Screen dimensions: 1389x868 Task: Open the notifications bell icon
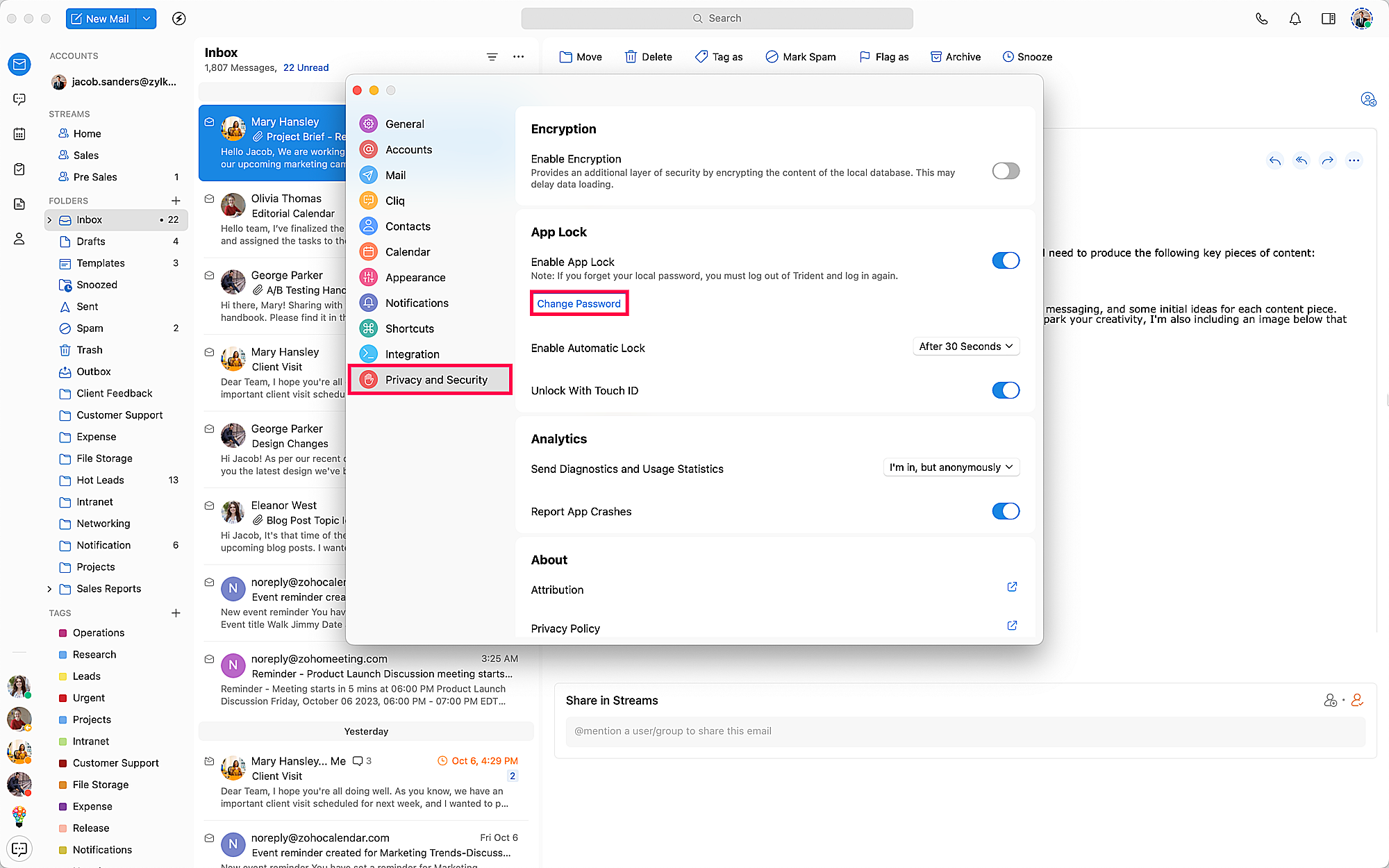1295,19
